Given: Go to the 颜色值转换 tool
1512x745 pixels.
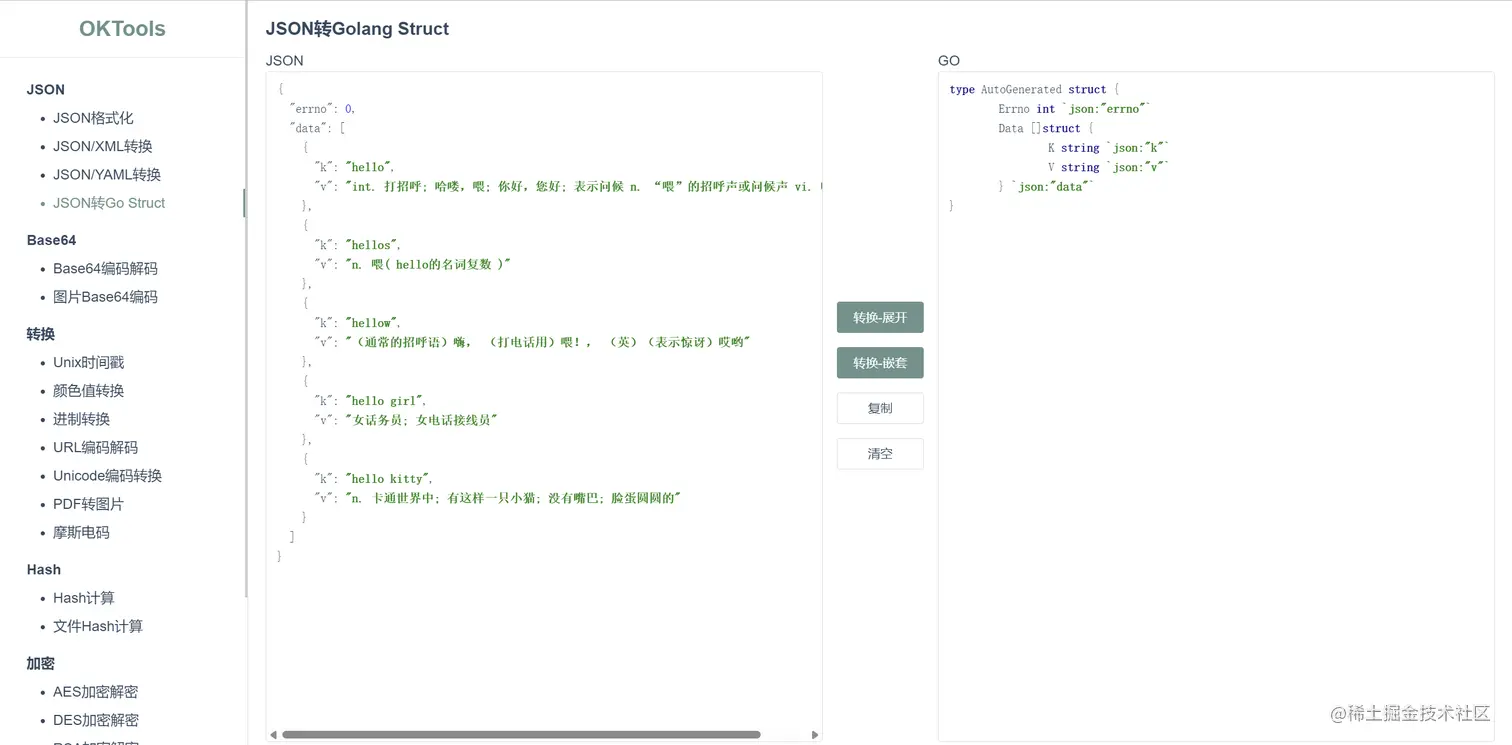Looking at the screenshot, I should coord(89,391).
